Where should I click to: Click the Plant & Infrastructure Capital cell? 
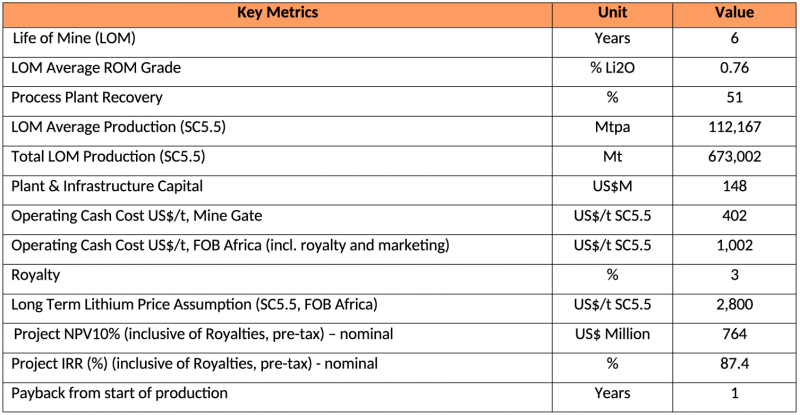click(106, 186)
